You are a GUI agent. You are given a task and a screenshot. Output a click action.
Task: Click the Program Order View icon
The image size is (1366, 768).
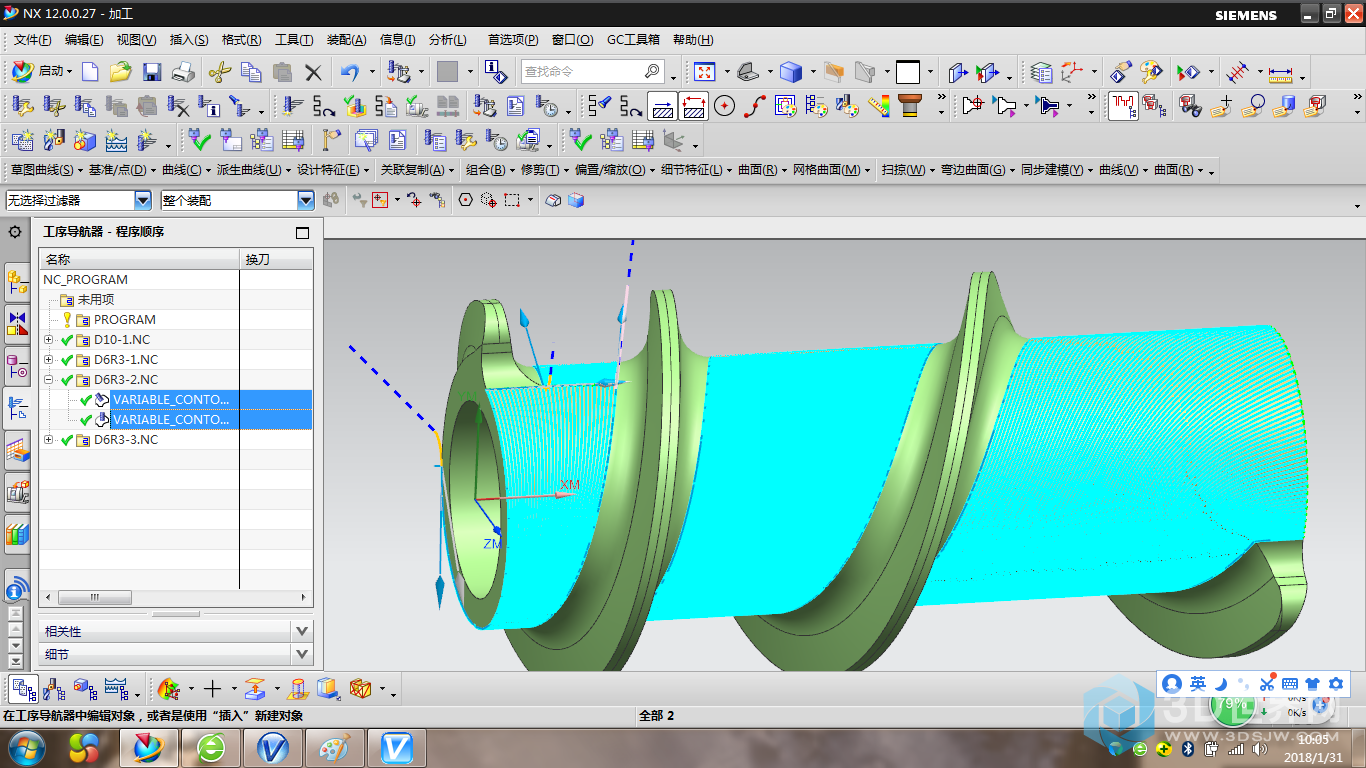click(x=24, y=688)
